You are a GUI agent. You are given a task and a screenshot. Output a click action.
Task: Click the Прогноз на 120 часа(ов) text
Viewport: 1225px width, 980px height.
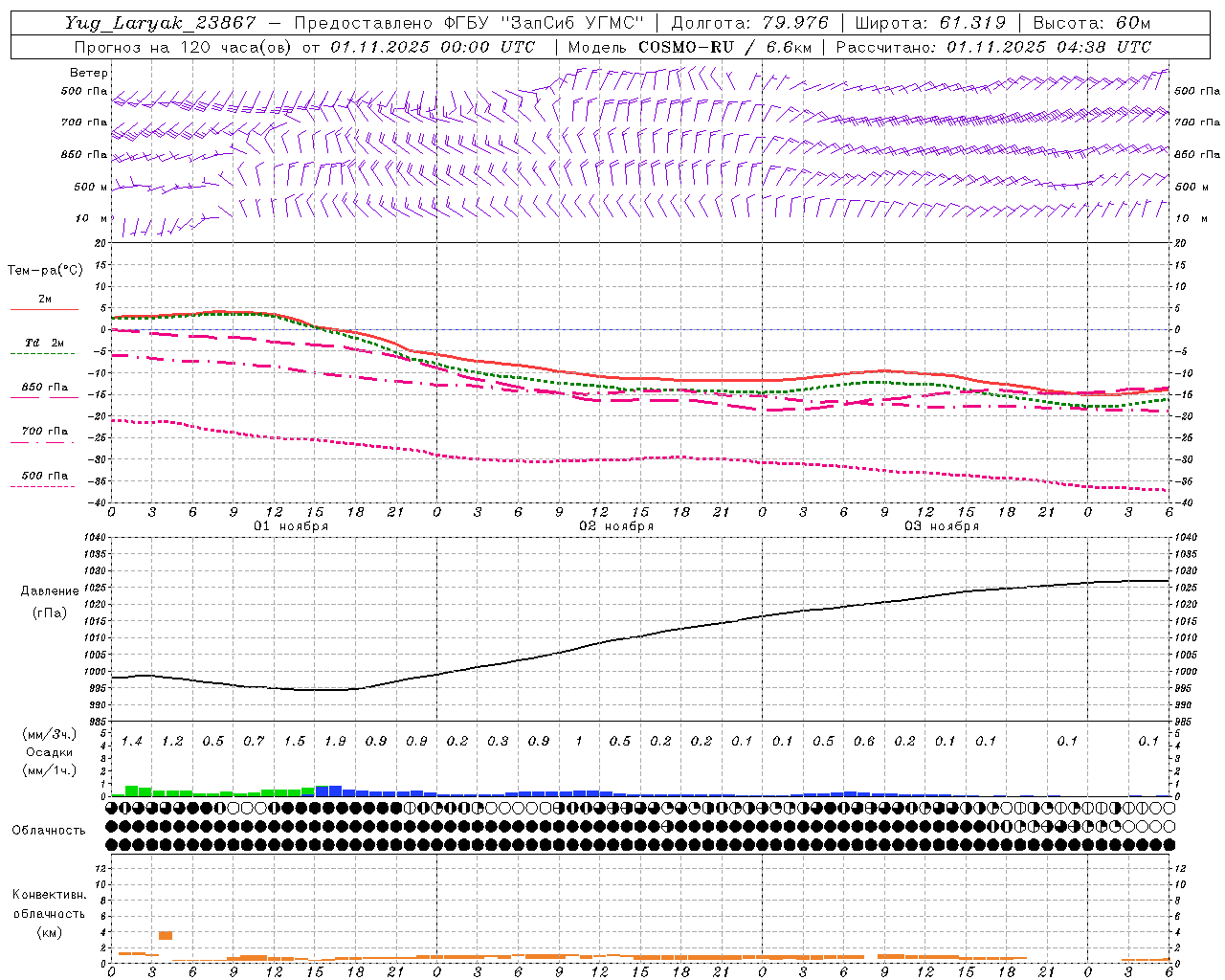click(x=182, y=47)
